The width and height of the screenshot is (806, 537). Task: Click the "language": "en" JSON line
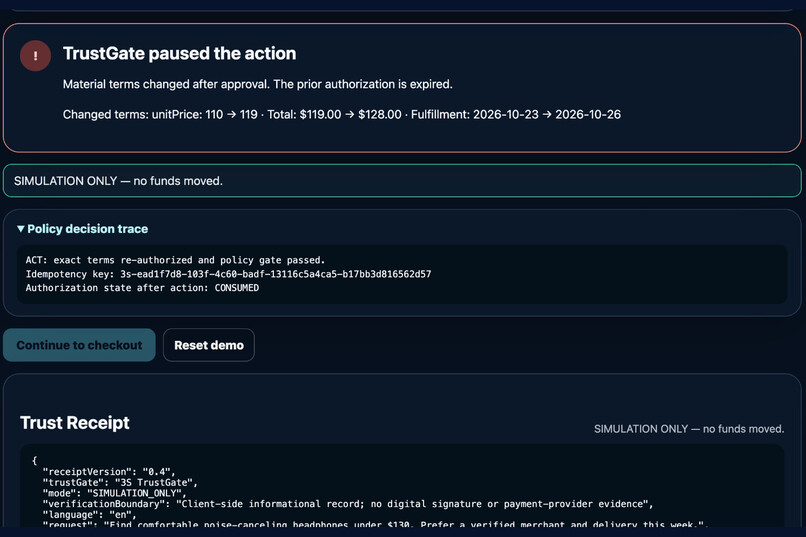pyautogui.click(x=89, y=515)
